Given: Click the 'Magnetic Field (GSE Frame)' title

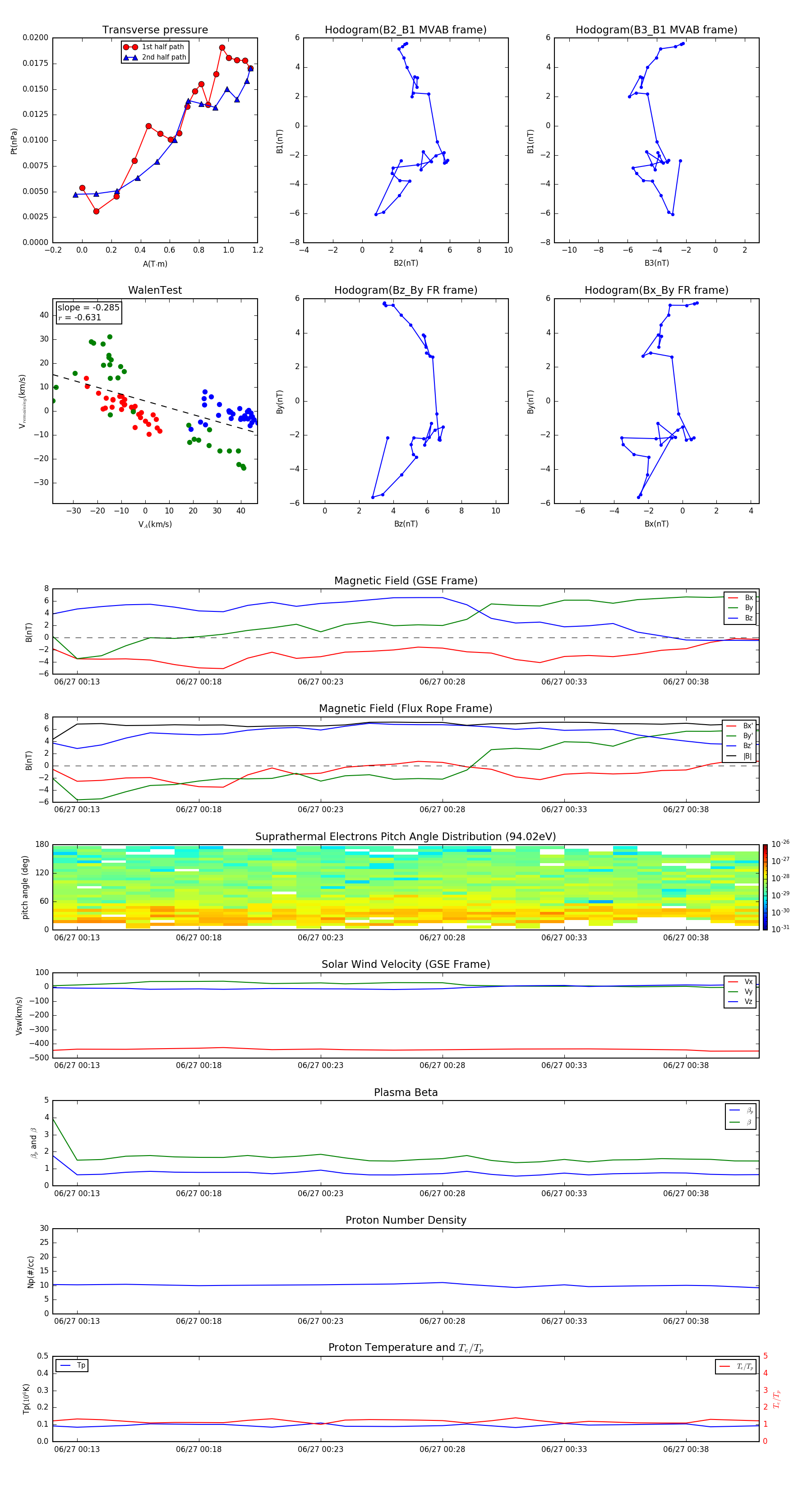Looking at the screenshot, I should pyautogui.click(x=406, y=581).
